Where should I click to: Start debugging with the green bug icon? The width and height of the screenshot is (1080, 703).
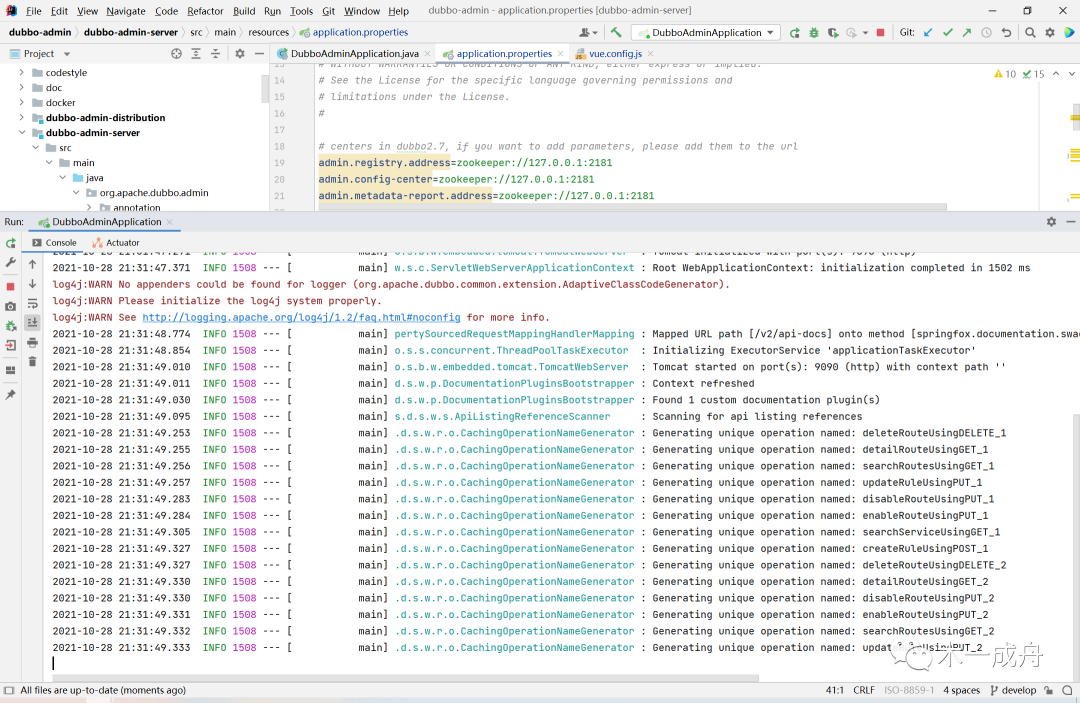coord(814,32)
